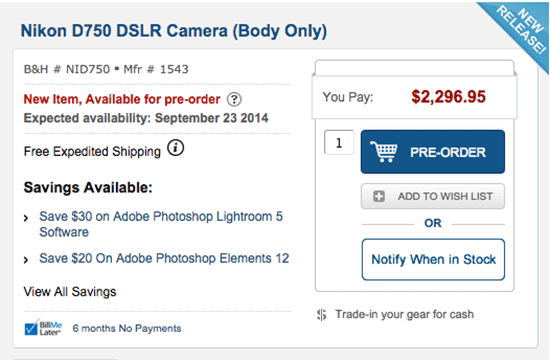Click the Nikon D750 DSLR Camera title

pyautogui.click(x=174, y=31)
